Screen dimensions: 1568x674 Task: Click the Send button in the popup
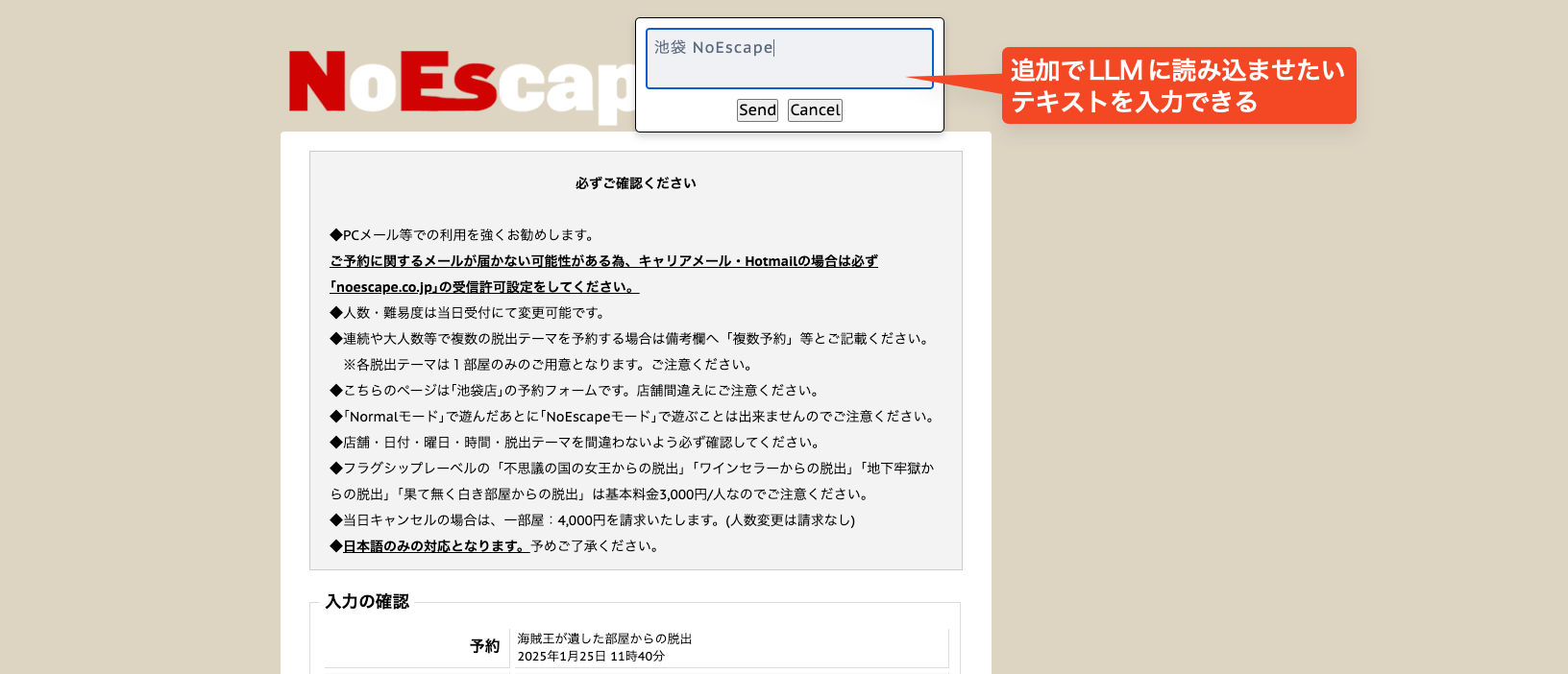(x=757, y=110)
